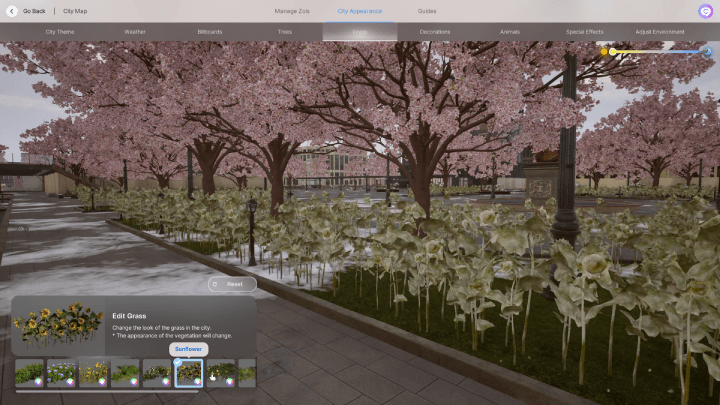Click the time-of-day slider handle
The height and width of the screenshot is (405, 720).
613,52
